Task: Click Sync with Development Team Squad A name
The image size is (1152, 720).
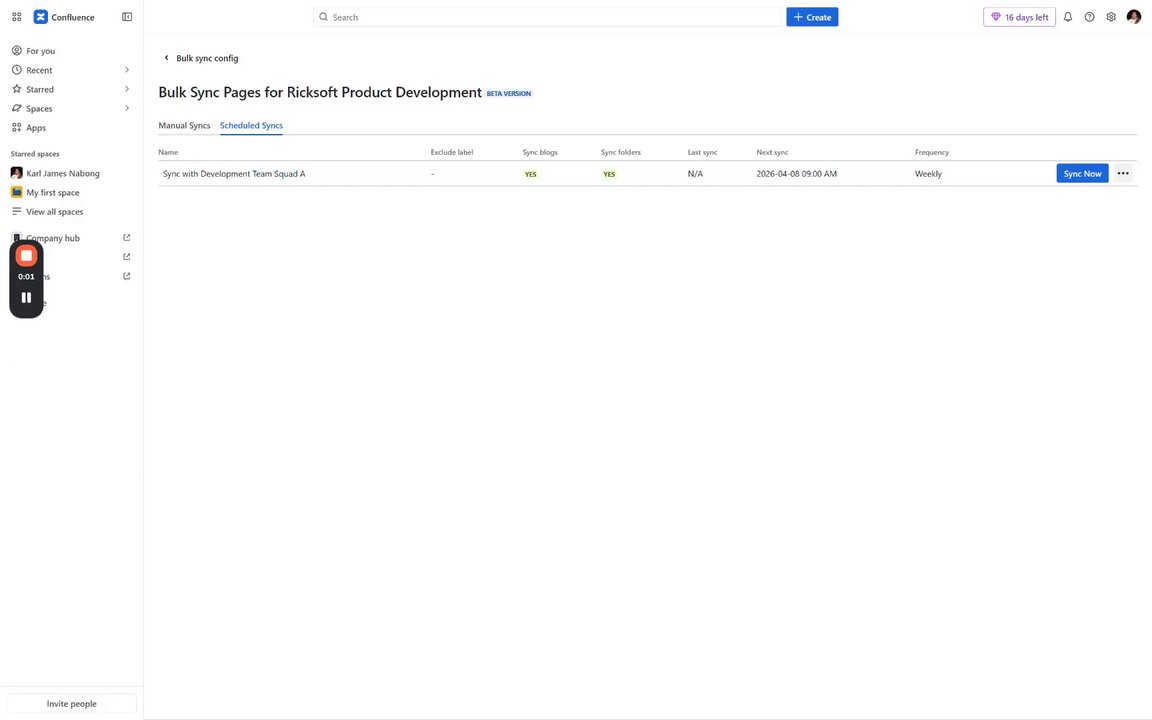Action: pos(234,174)
